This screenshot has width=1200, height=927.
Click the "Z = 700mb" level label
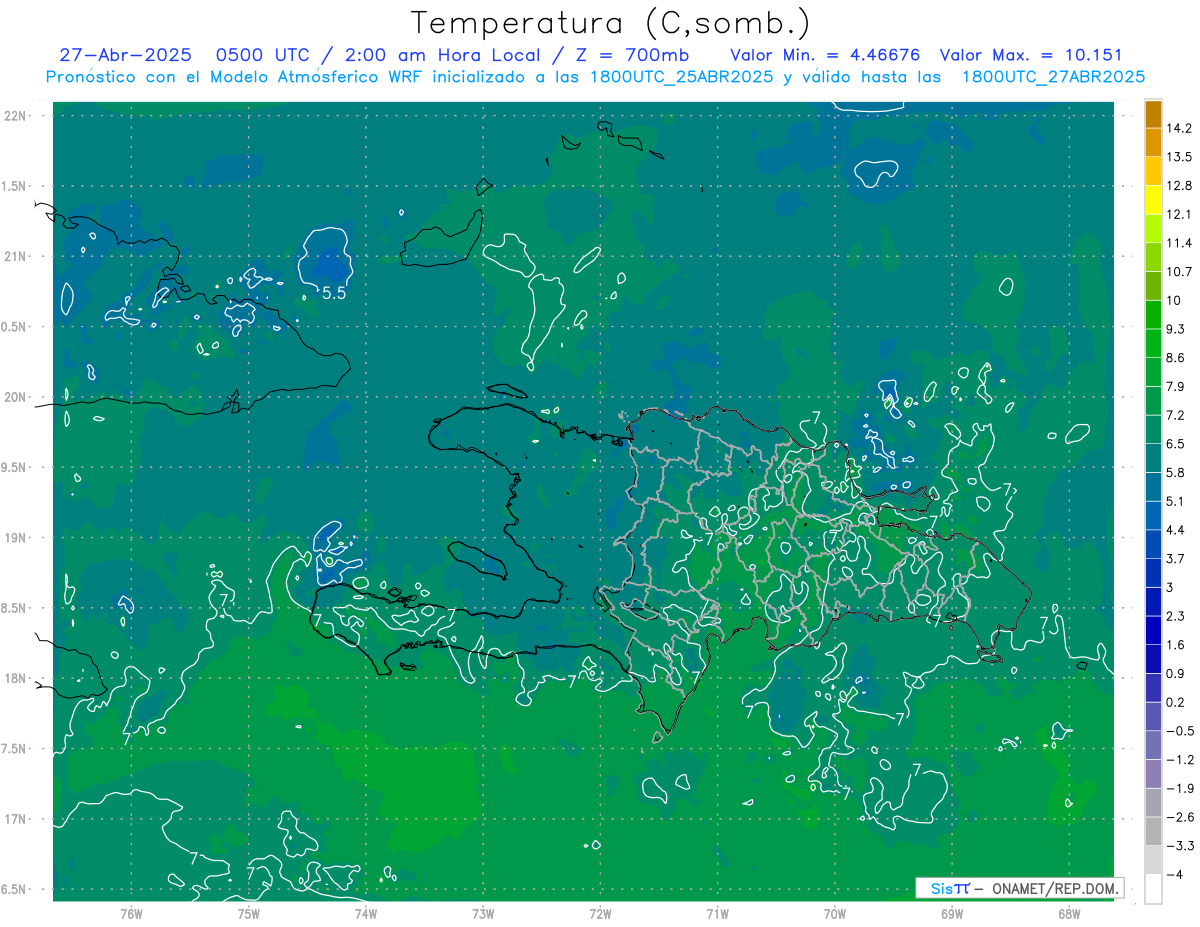(x=633, y=55)
